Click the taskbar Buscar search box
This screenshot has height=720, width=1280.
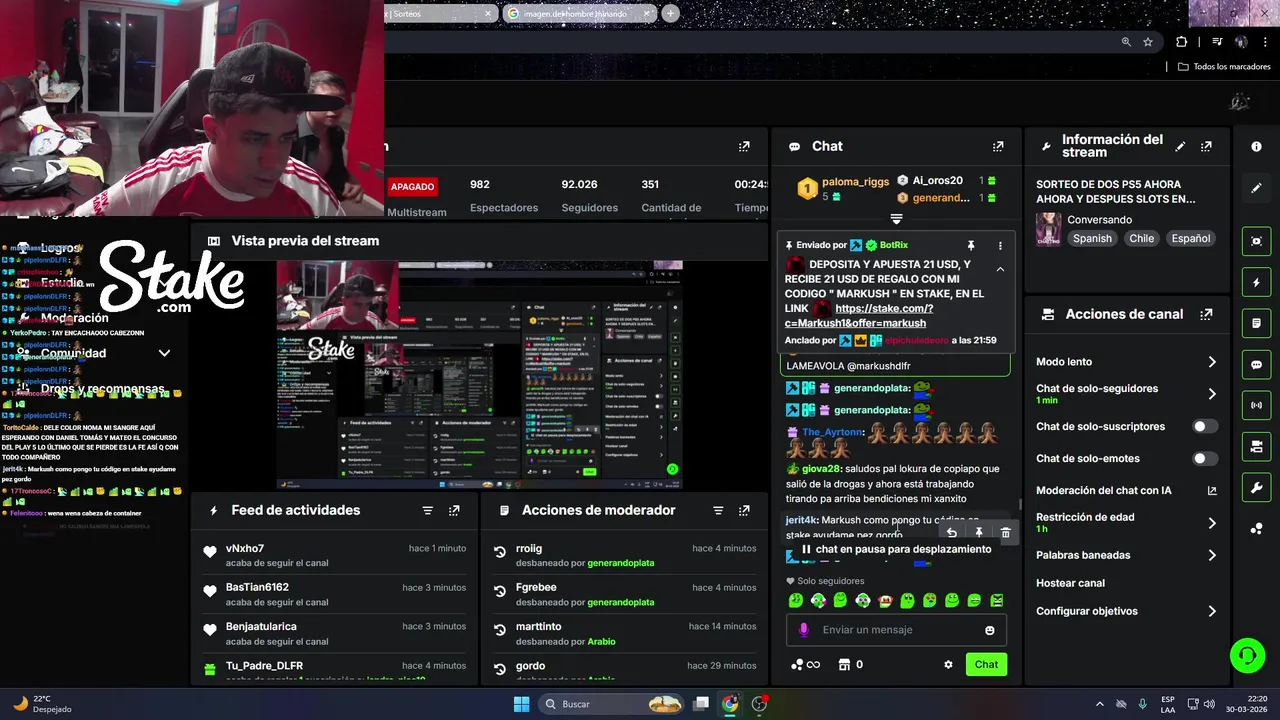point(612,704)
